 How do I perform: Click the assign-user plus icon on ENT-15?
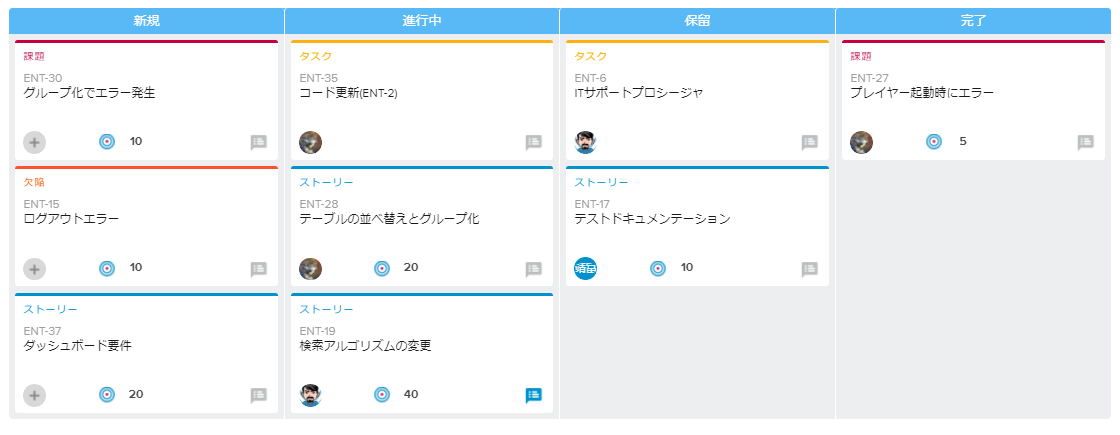pyautogui.click(x=34, y=268)
